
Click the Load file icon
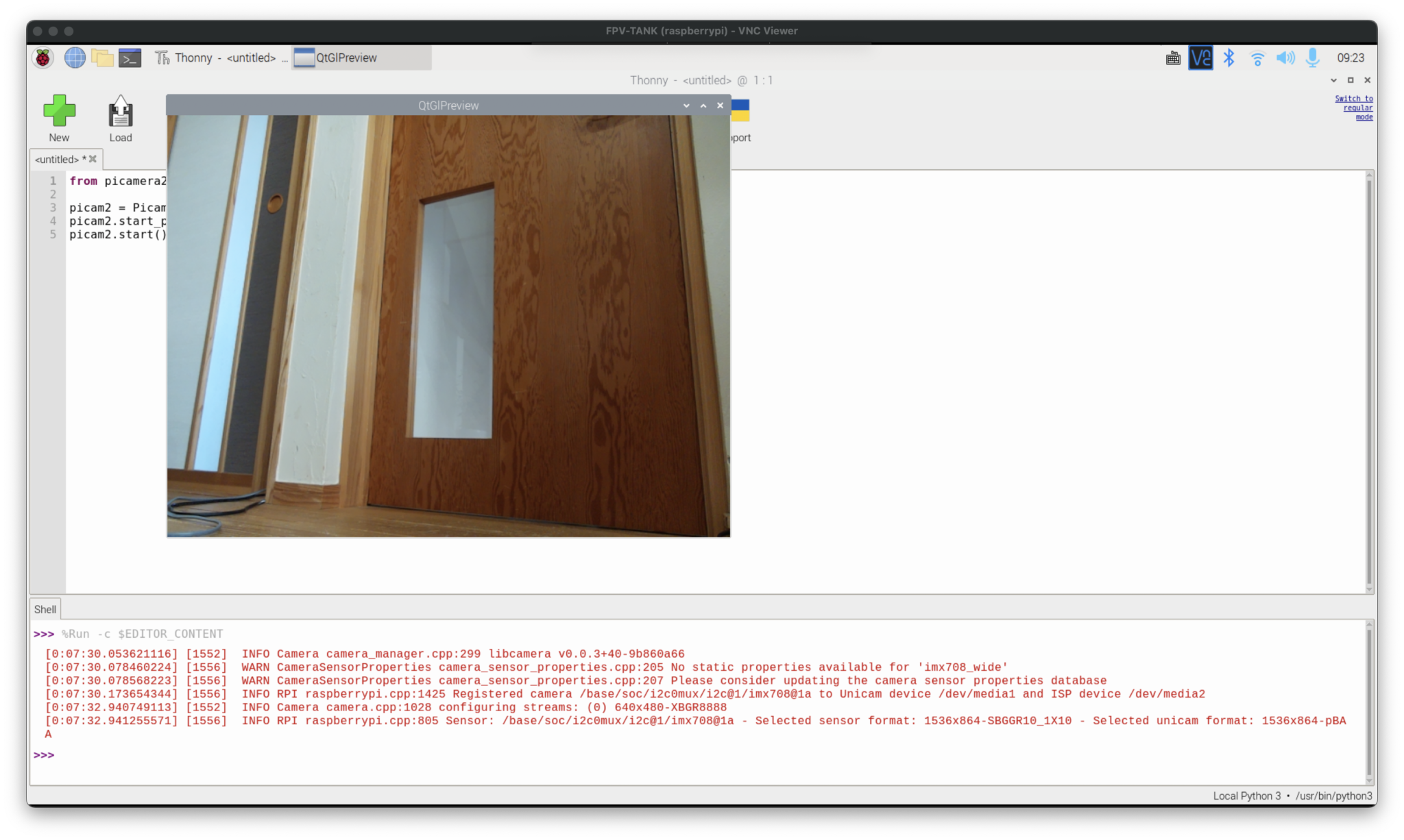click(121, 112)
